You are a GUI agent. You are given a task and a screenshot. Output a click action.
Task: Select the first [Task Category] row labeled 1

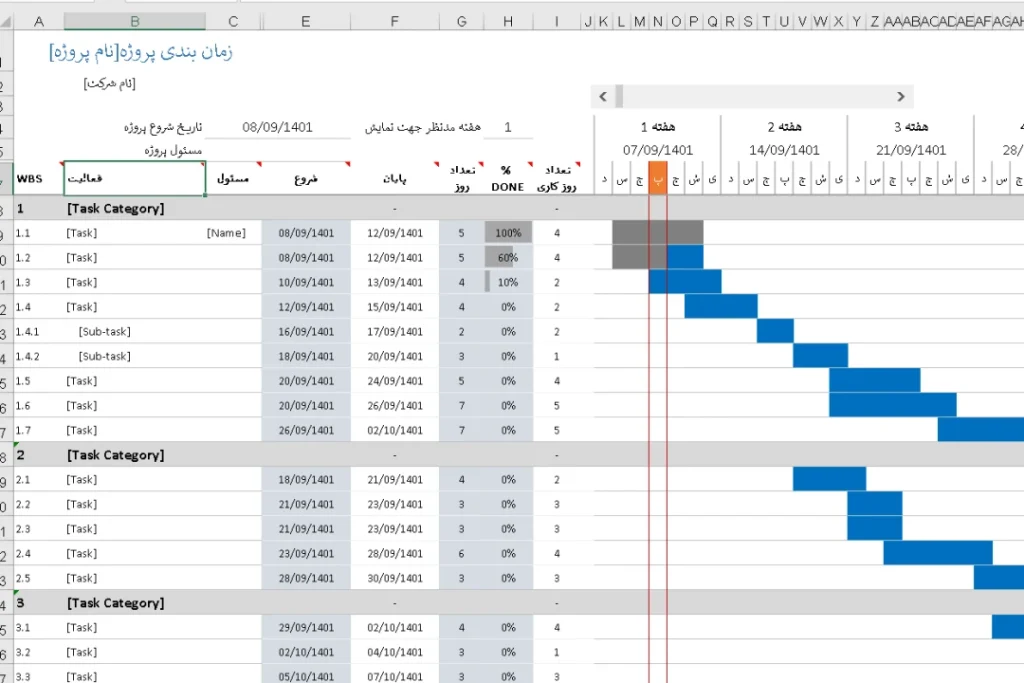(115, 209)
